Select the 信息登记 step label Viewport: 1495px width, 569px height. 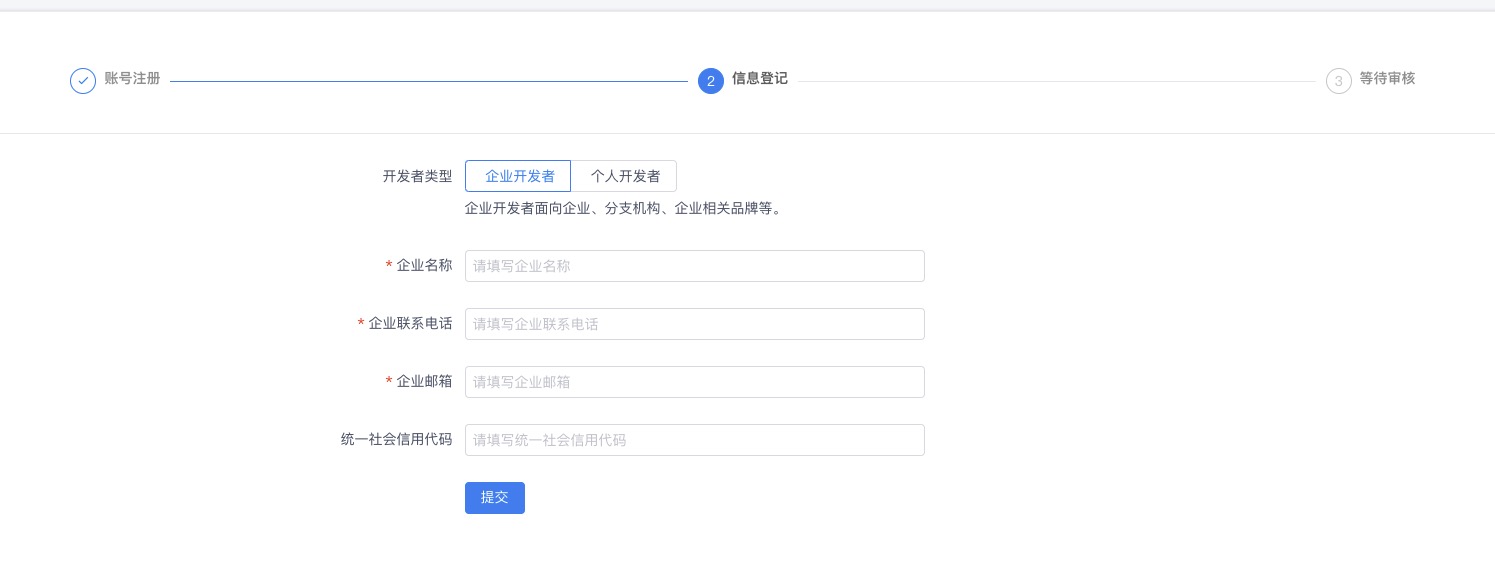coord(760,78)
